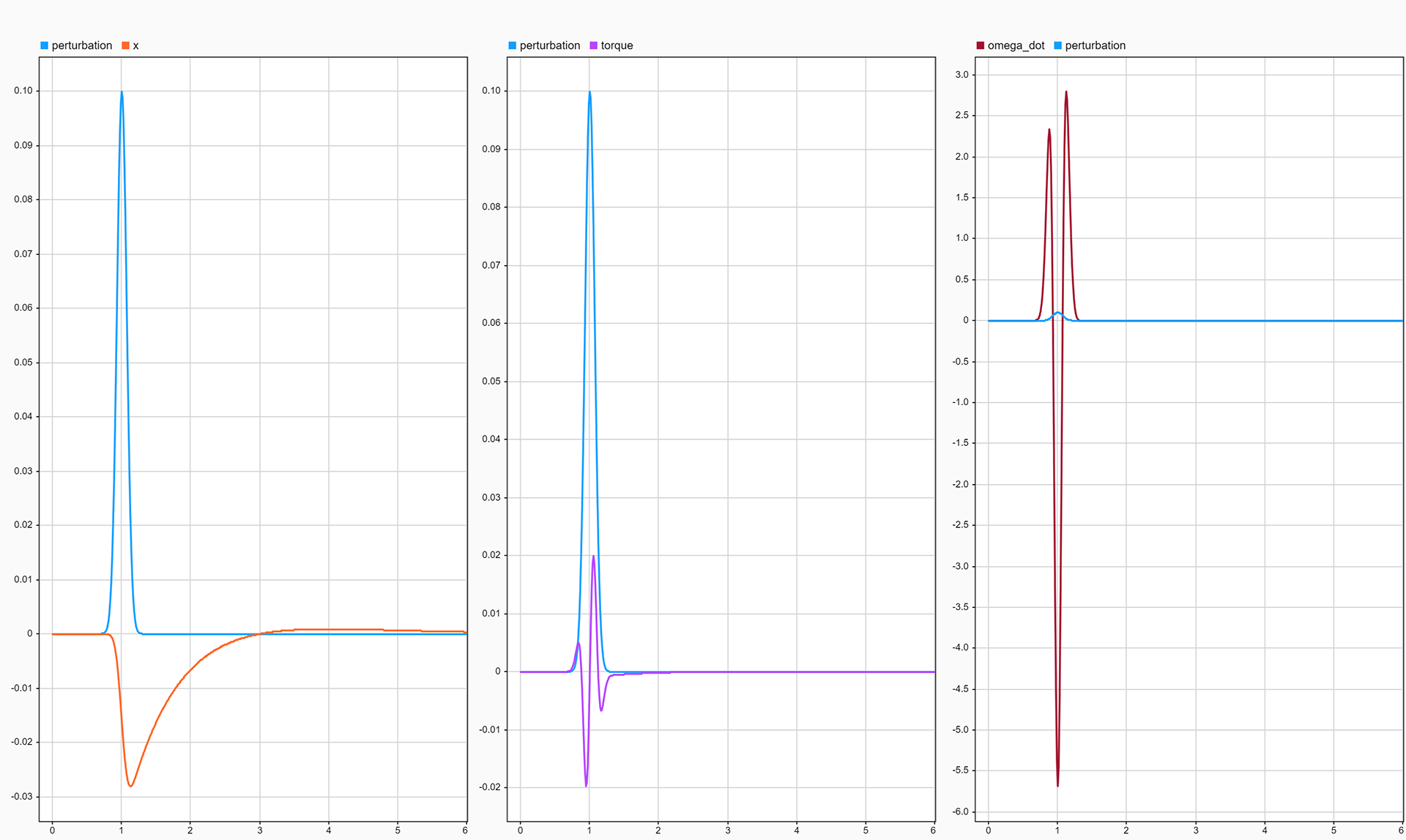1406x840 pixels.
Task: Click the blue perturbation peak in middle chart
Action: coord(589,92)
